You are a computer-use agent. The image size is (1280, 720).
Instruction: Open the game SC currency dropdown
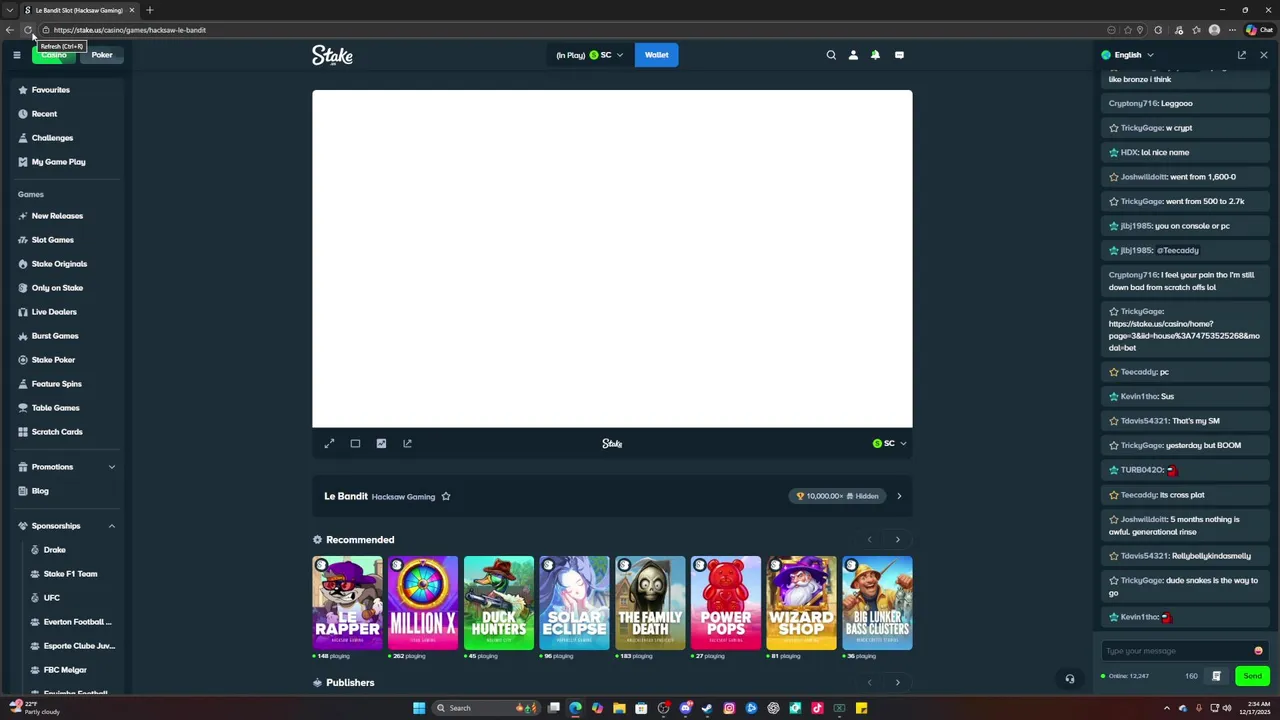[889, 443]
